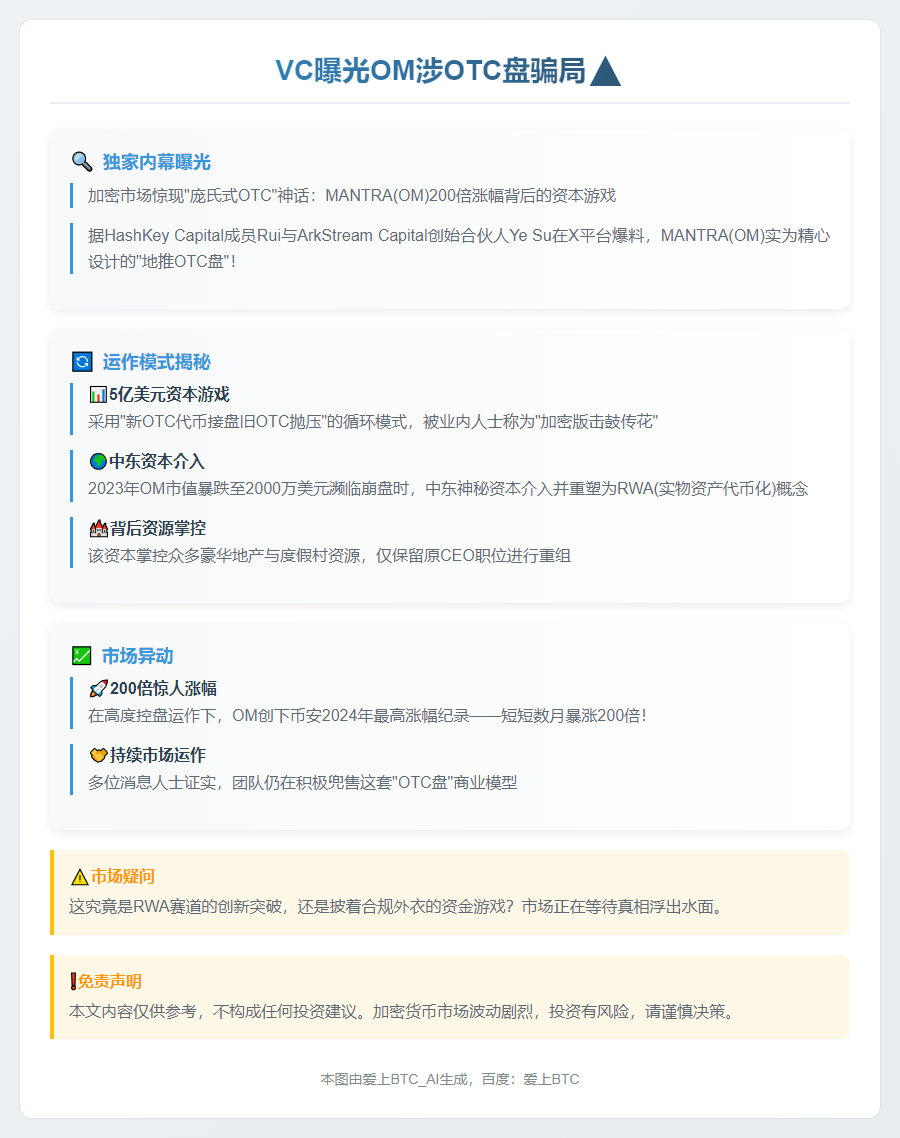Click the question about RWA赛道的创新突破
900x1138 pixels.
396,907
